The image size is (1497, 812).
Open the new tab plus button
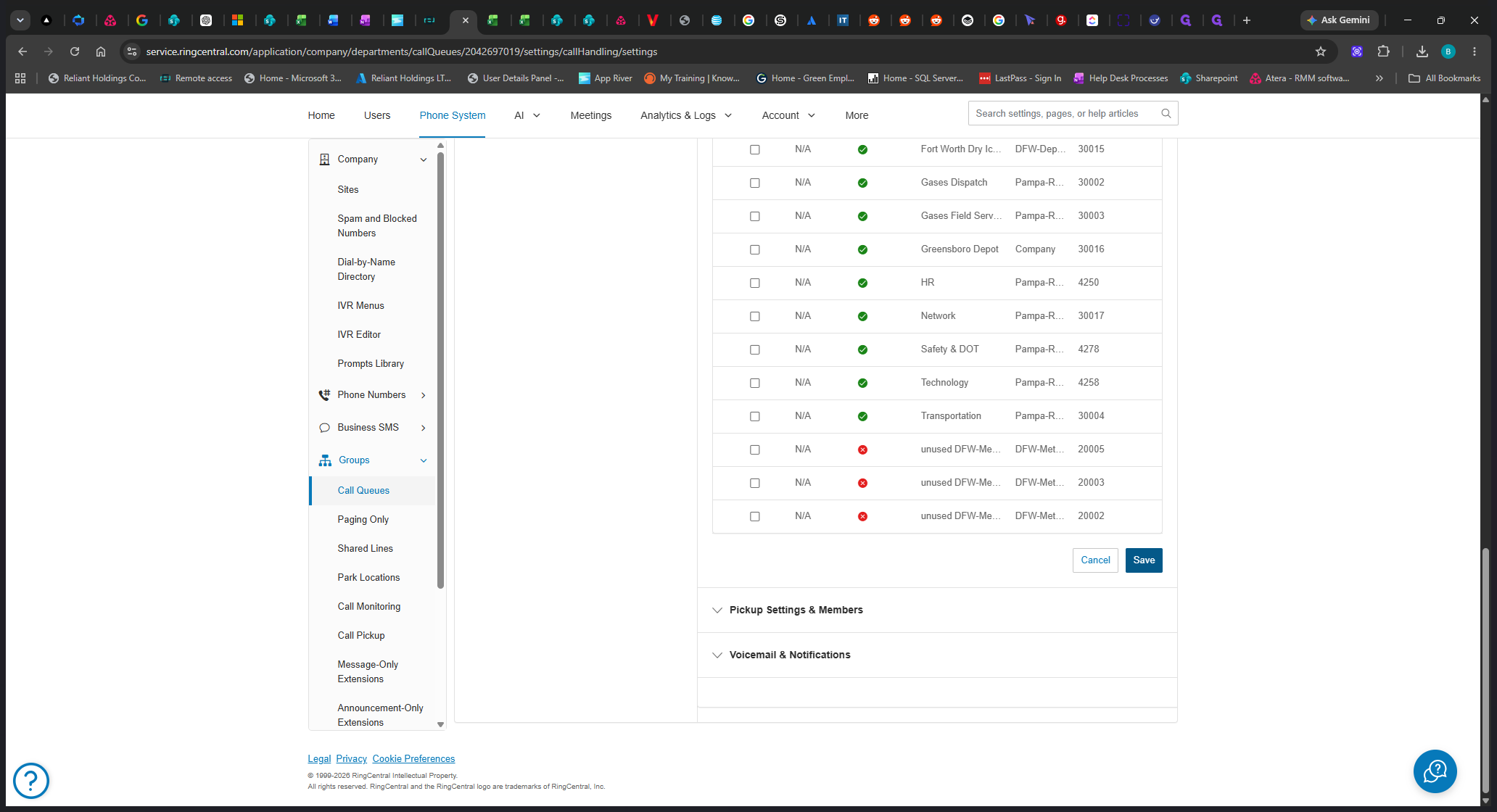click(x=1247, y=20)
